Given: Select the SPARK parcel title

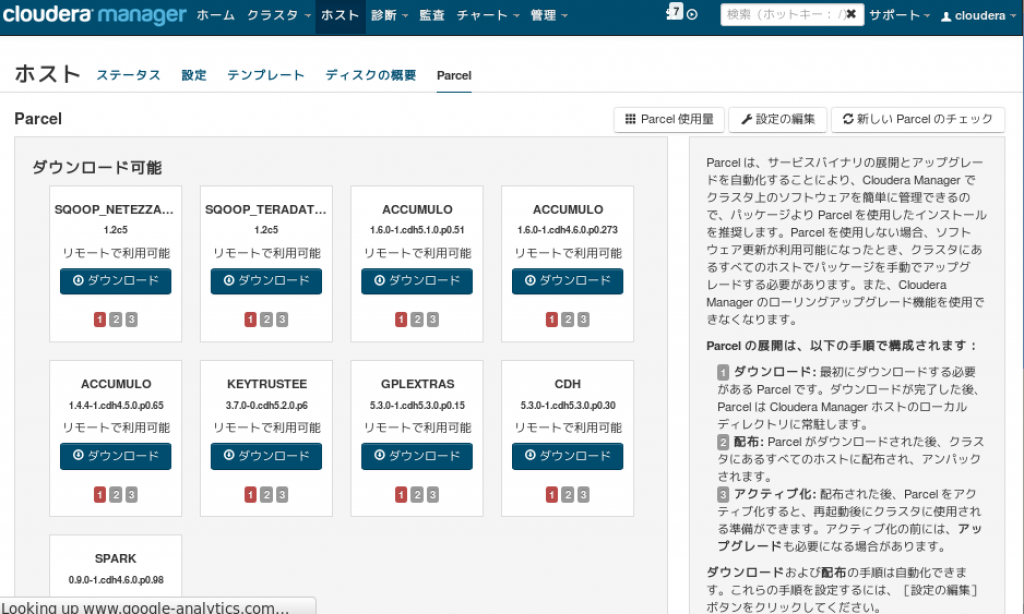Looking at the screenshot, I should [116, 558].
